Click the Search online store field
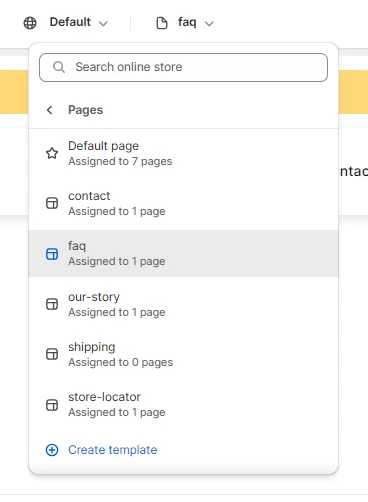This screenshot has width=368, height=502. 183,67
